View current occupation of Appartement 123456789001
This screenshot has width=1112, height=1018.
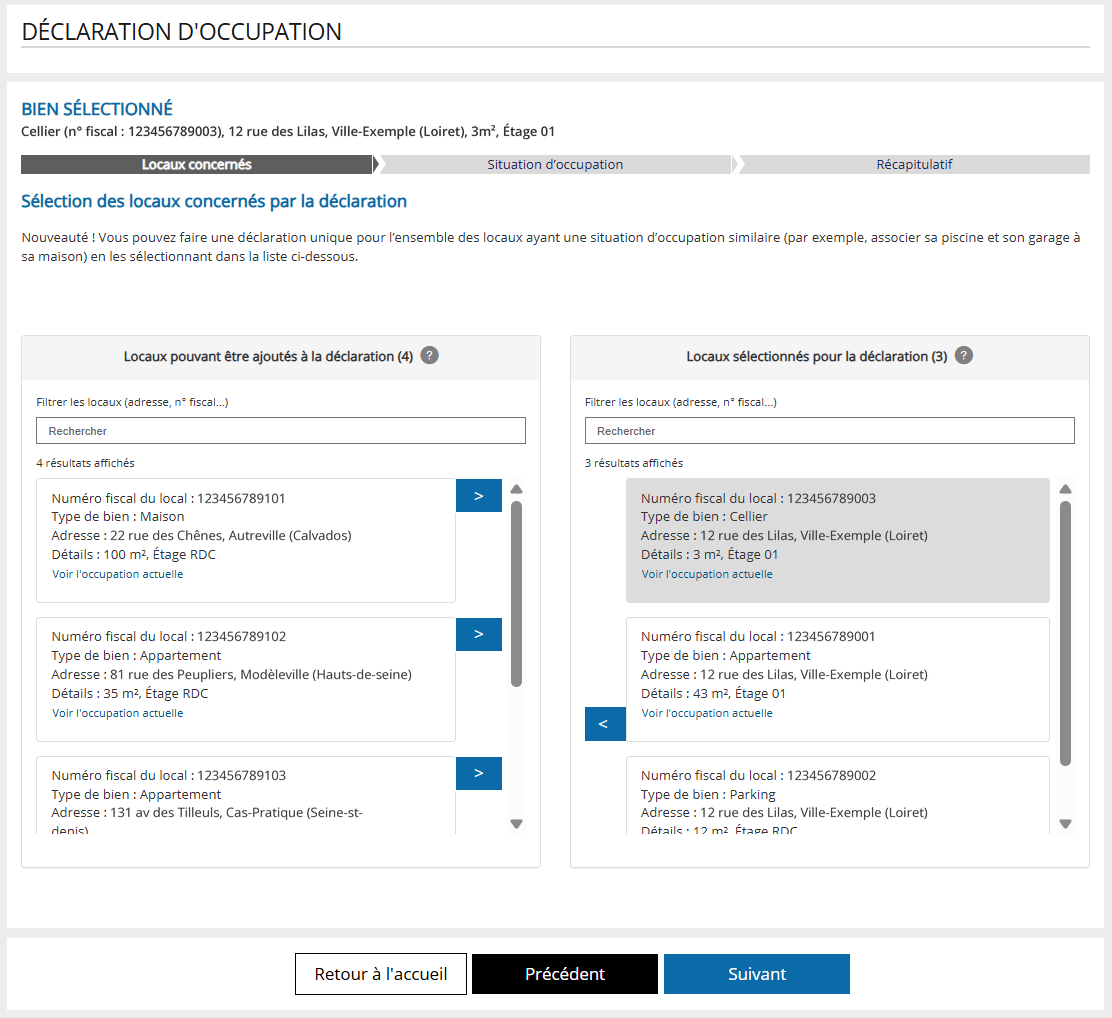click(x=707, y=713)
